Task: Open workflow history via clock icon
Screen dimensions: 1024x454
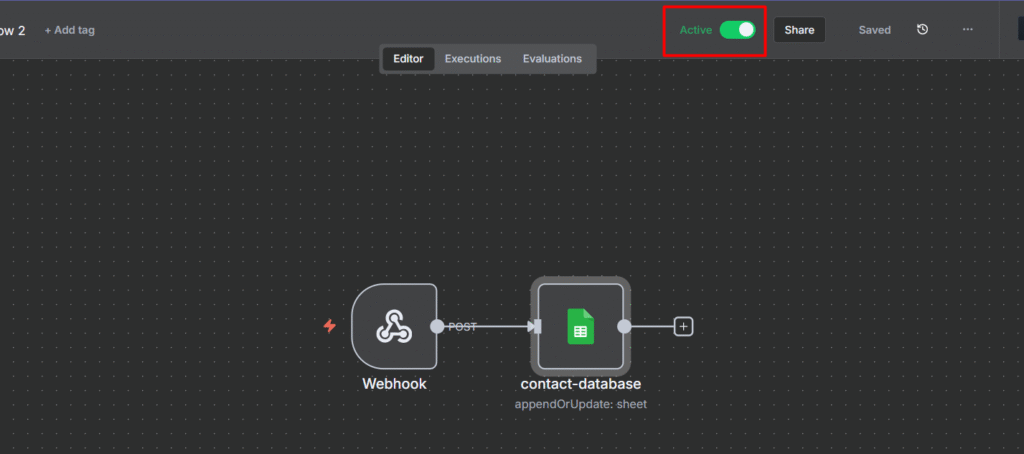Action: tap(922, 30)
